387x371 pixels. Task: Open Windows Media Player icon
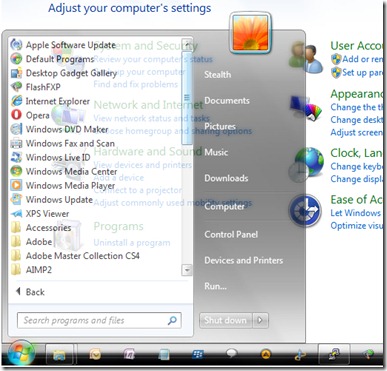point(16,185)
